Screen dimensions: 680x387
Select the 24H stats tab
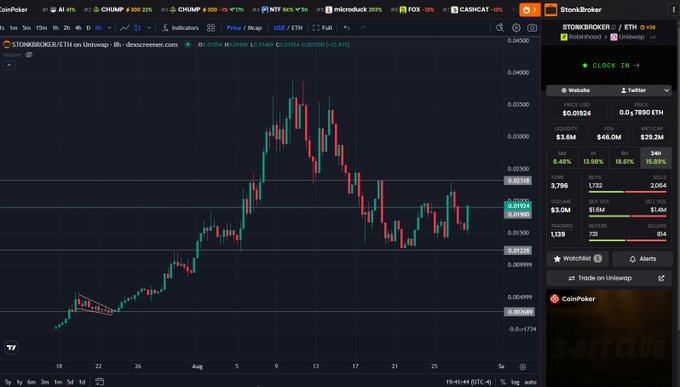[656, 157]
